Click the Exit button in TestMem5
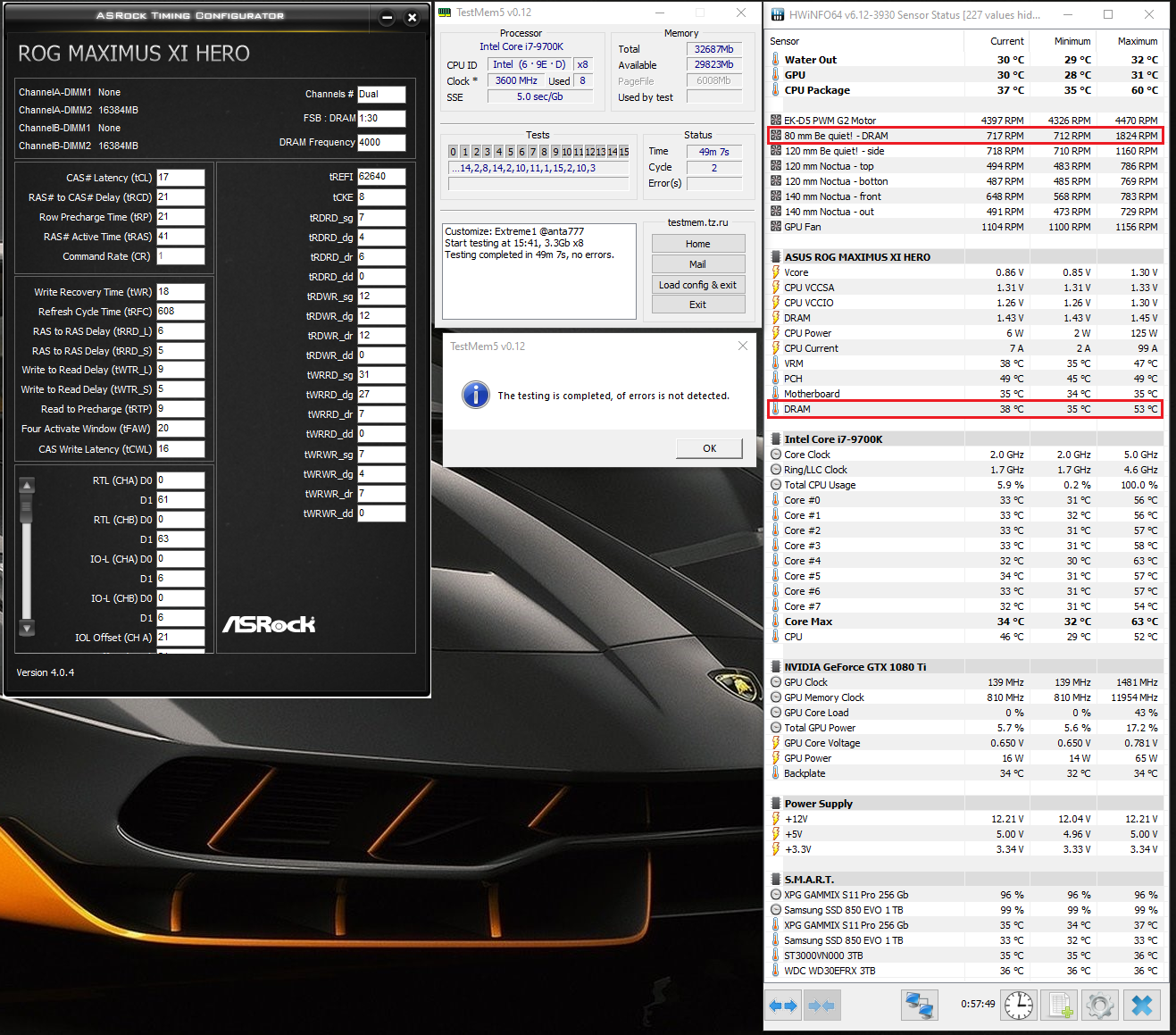1176x1035 pixels. click(x=698, y=305)
